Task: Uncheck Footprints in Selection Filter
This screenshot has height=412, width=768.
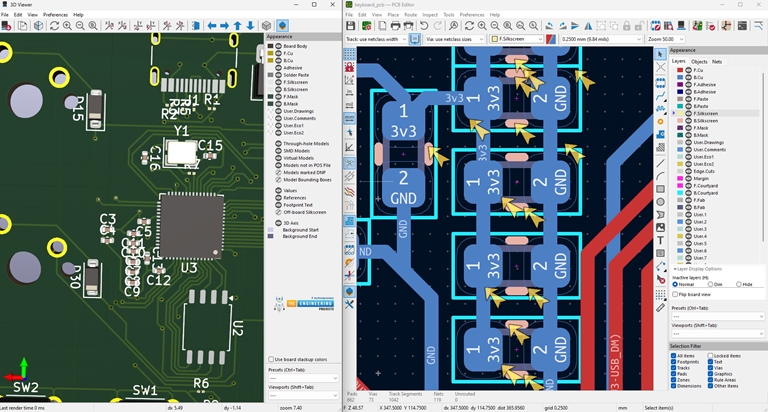Action: pyautogui.click(x=674, y=362)
